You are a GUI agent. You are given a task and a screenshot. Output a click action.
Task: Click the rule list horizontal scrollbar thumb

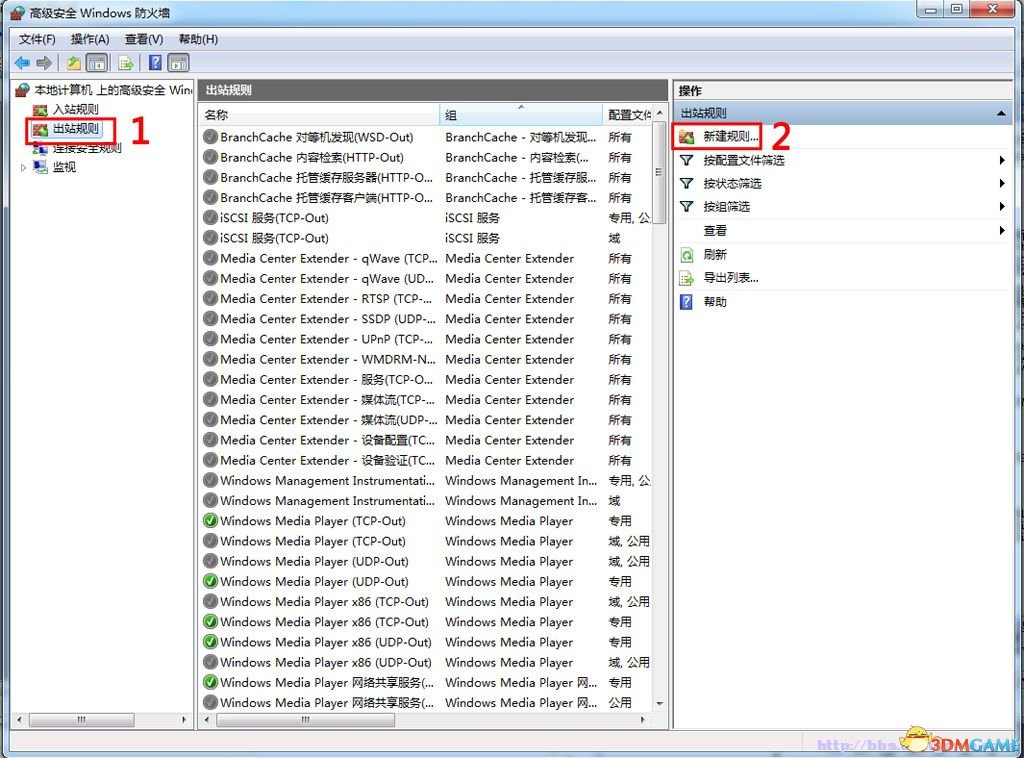(306, 720)
